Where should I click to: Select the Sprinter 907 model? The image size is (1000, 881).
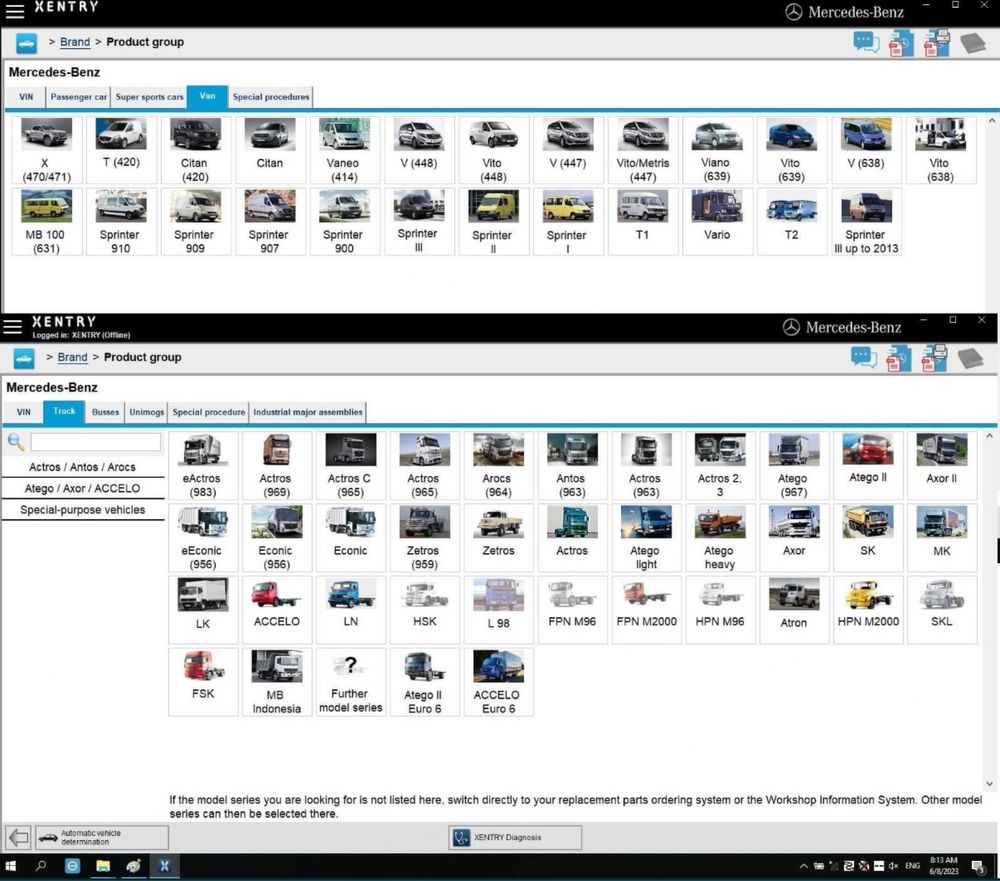pos(269,221)
